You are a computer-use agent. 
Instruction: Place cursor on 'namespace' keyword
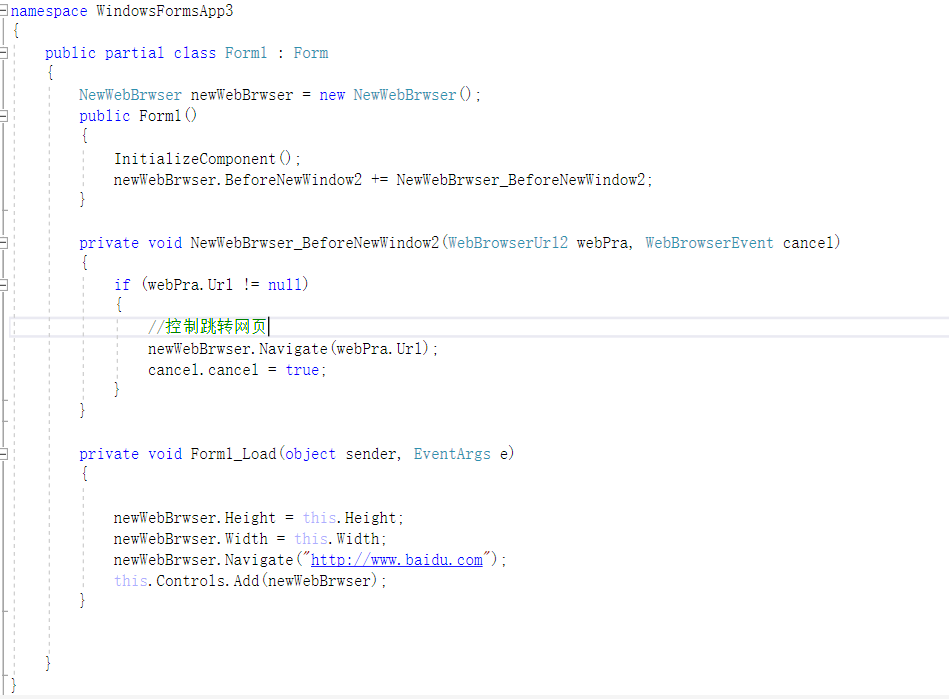pyautogui.click(x=49, y=11)
